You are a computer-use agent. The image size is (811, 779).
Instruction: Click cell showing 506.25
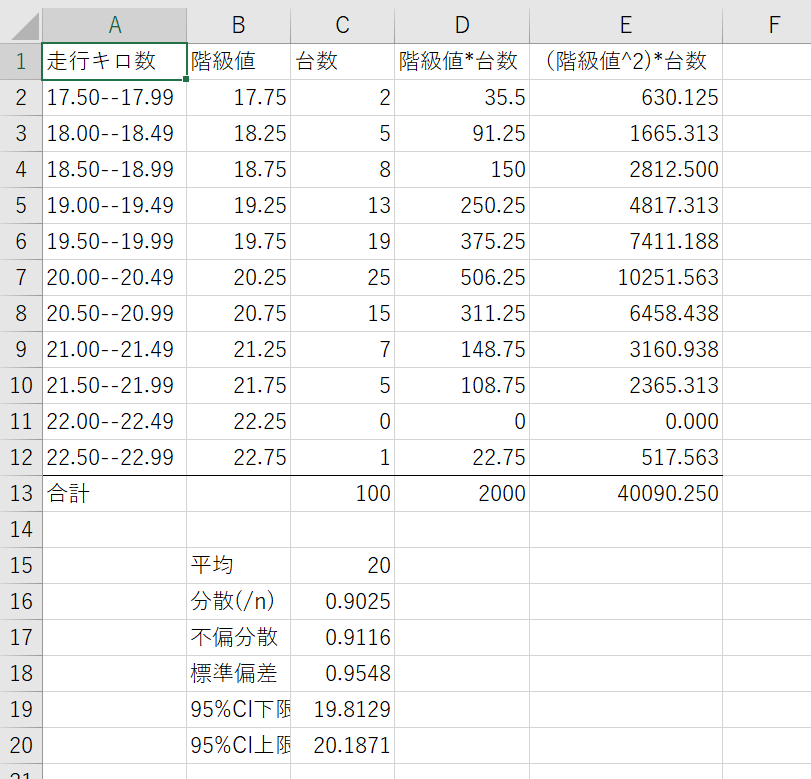point(462,278)
